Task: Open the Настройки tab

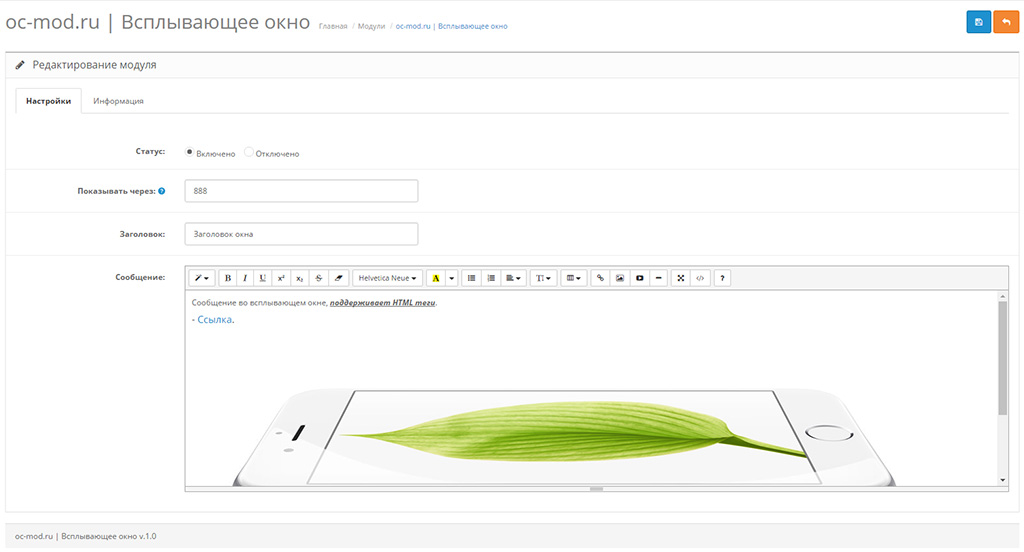Action: point(48,101)
